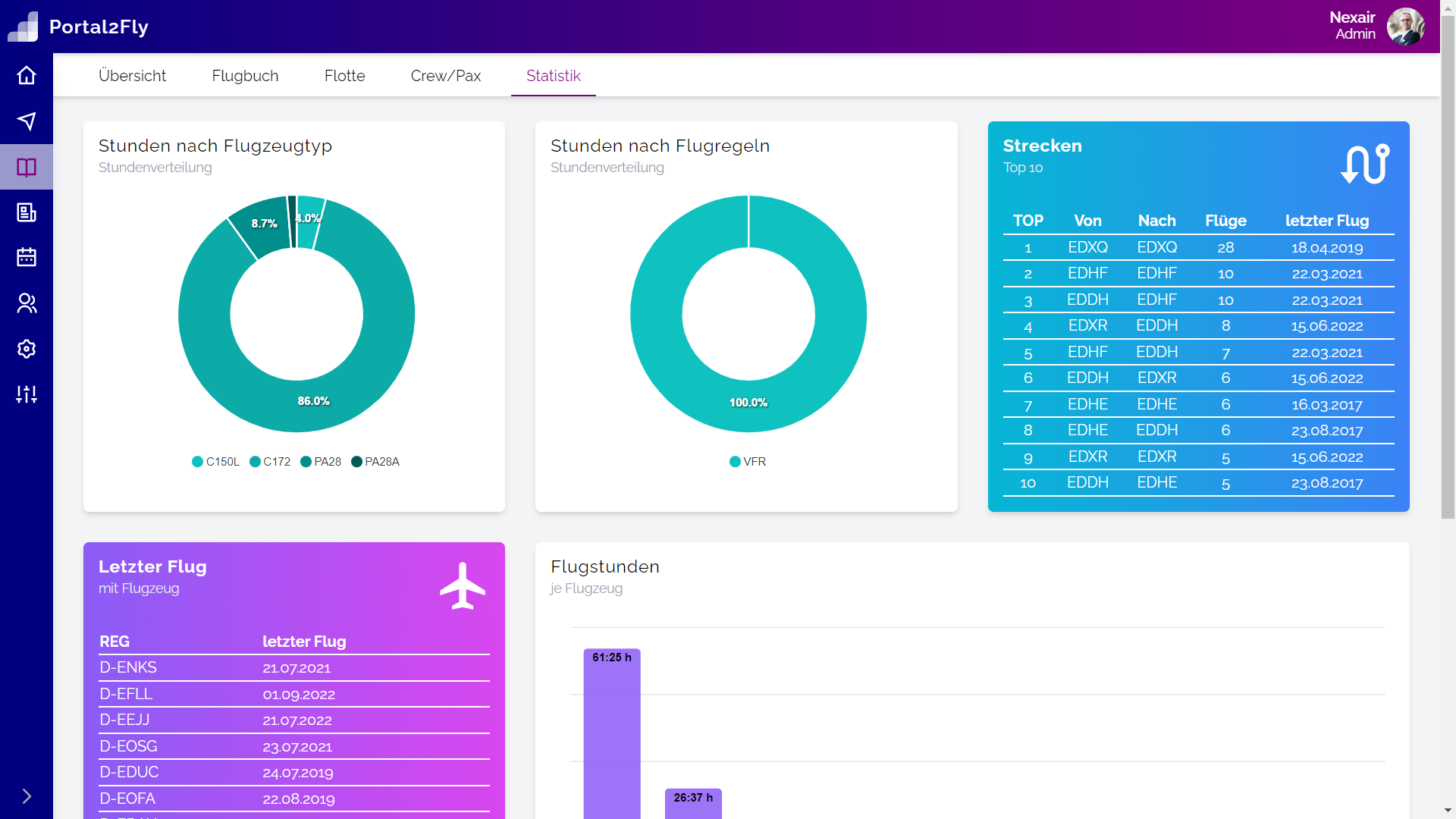Toggle the PA28A dark legend swatch
1456x819 pixels.
pyautogui.click(x=356, y=462)
